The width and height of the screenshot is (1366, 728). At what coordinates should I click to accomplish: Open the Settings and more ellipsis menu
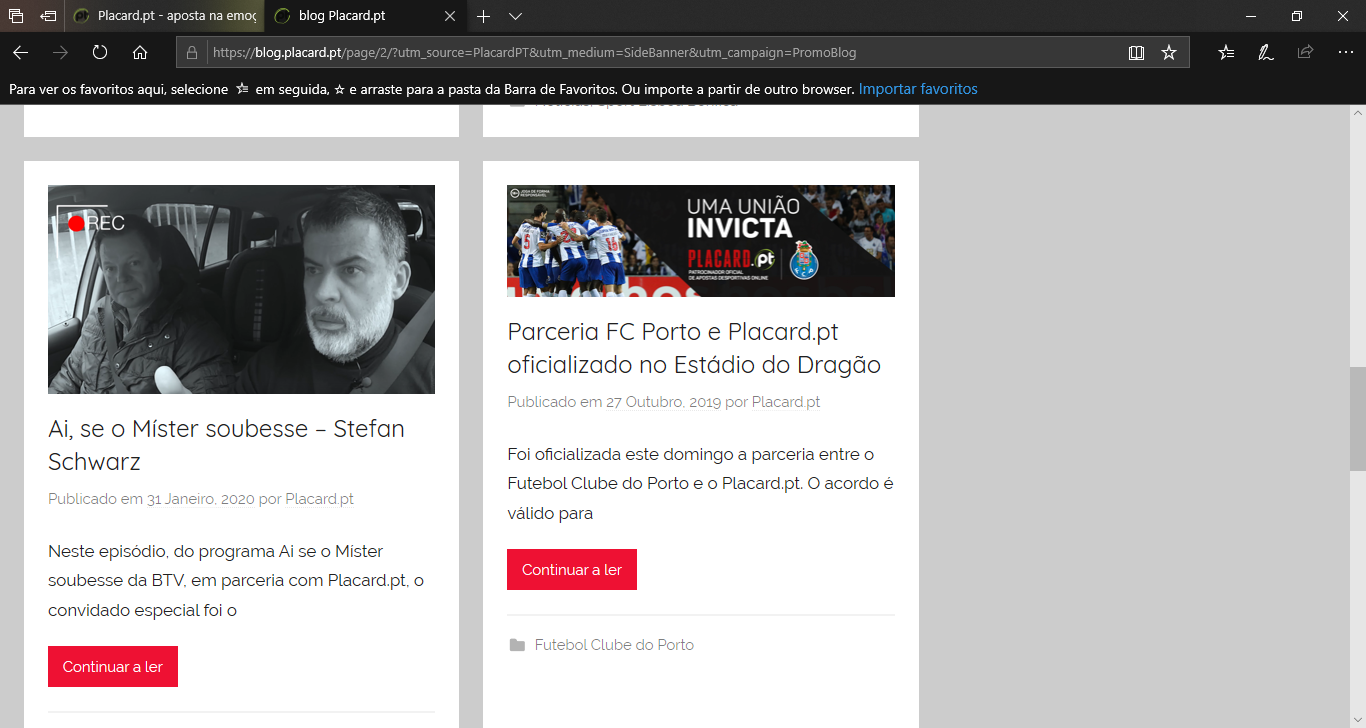click(x=1345, y=52)
